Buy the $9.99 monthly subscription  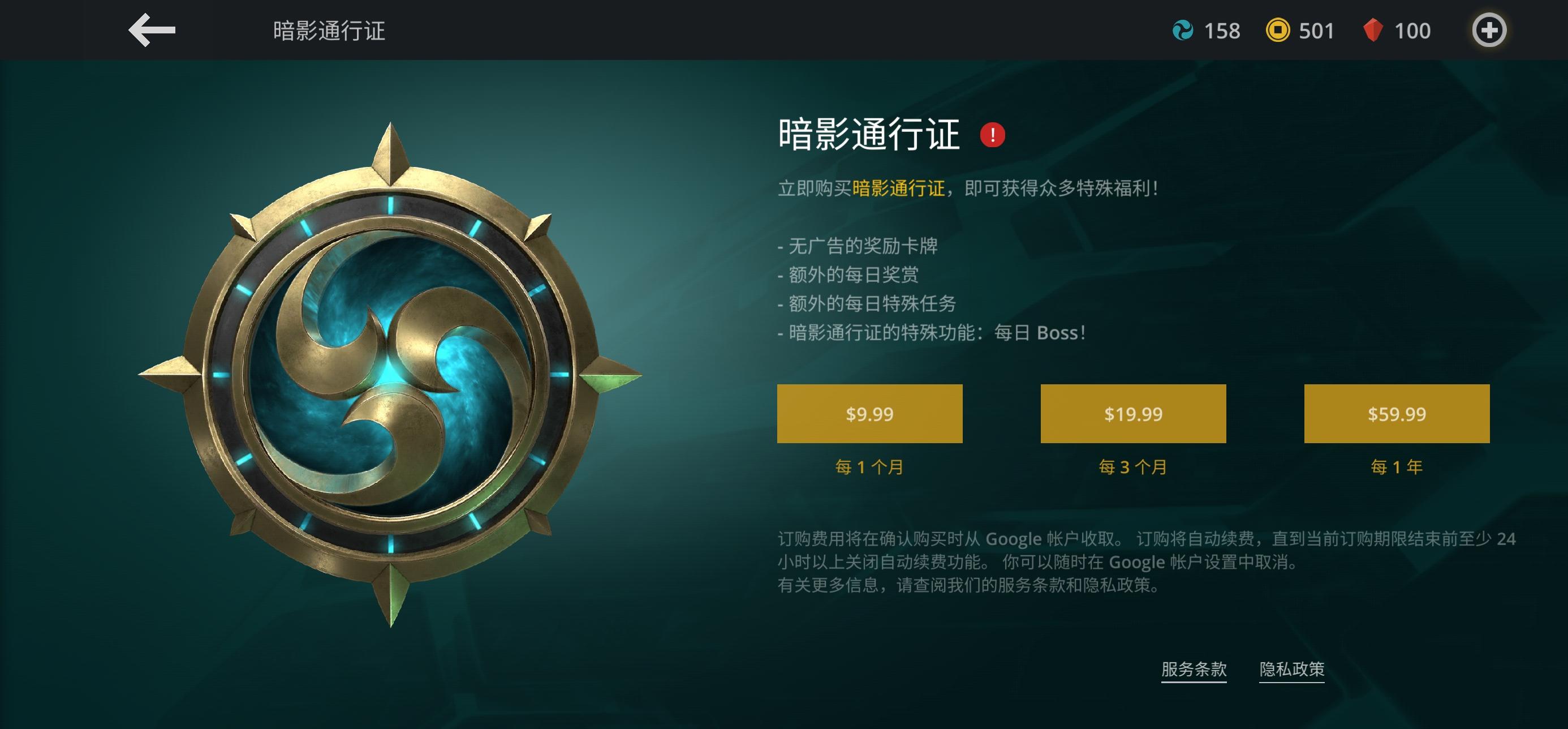point(869,414)
